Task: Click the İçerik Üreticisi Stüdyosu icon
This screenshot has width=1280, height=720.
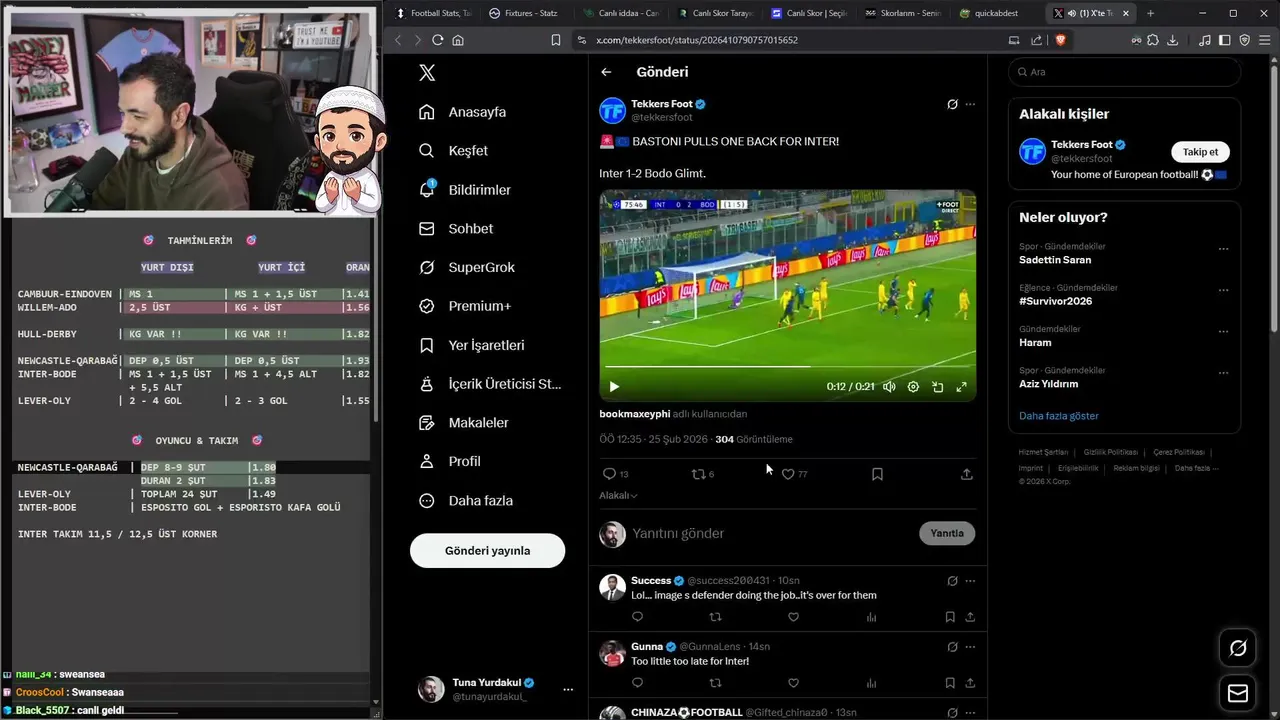Action: 427,384
